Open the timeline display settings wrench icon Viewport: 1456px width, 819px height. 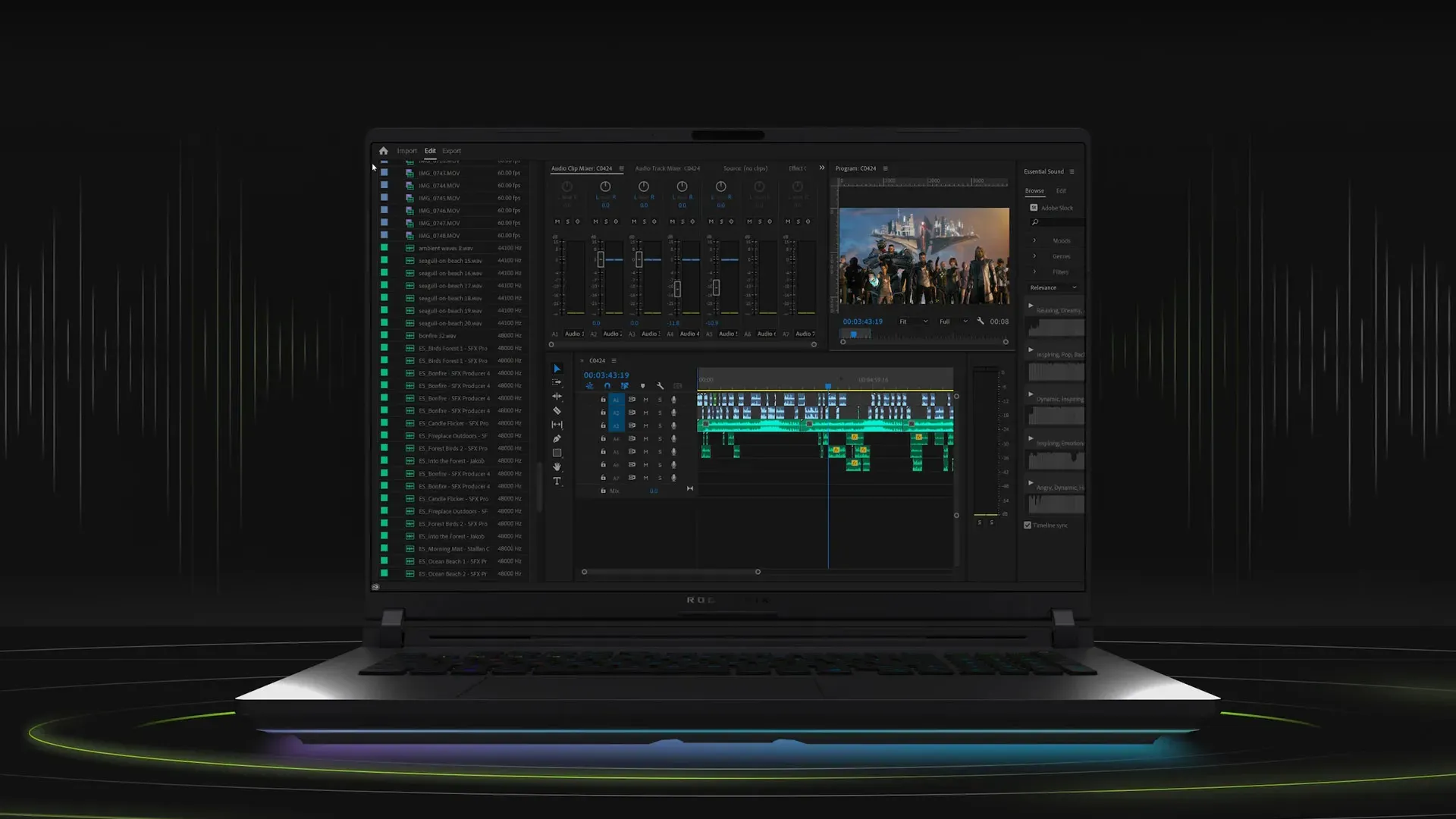(660, 386)
